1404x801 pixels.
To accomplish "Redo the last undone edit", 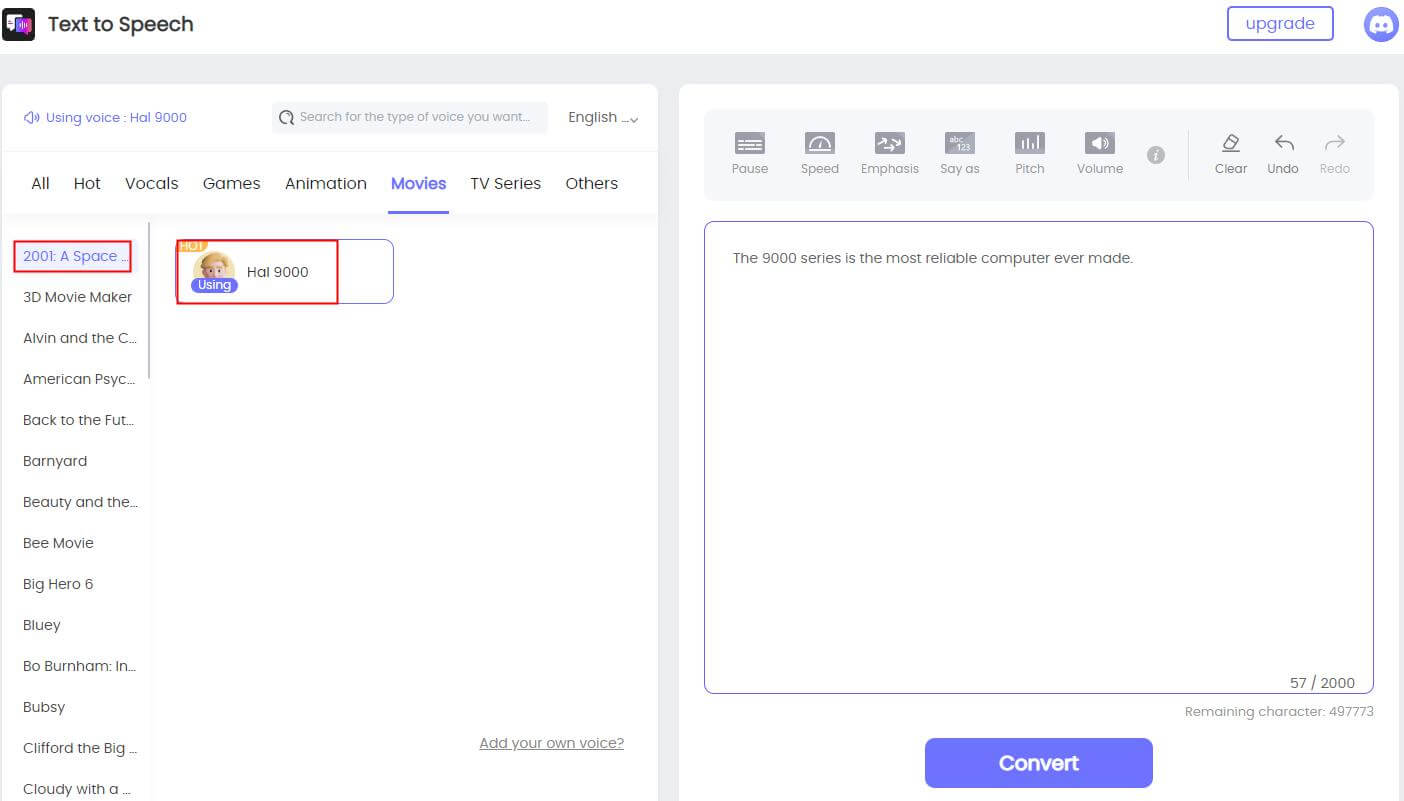I will [1335, 153].
